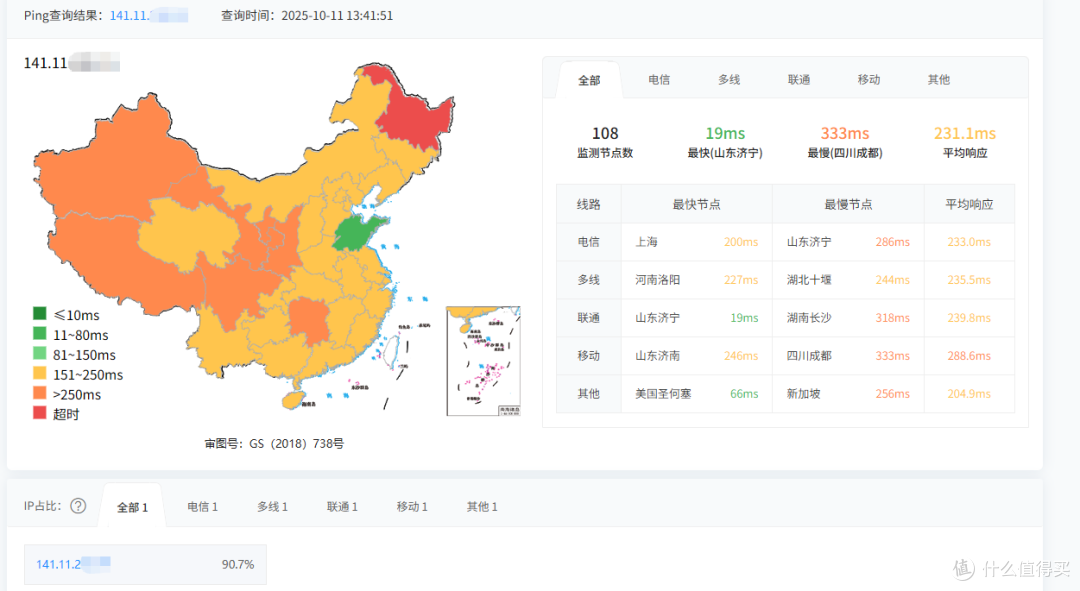The height and width of the screenshot is (591, 1080).
Task: Click the 线路 column header
Action: pyautogui.click(x=588, y=205)
